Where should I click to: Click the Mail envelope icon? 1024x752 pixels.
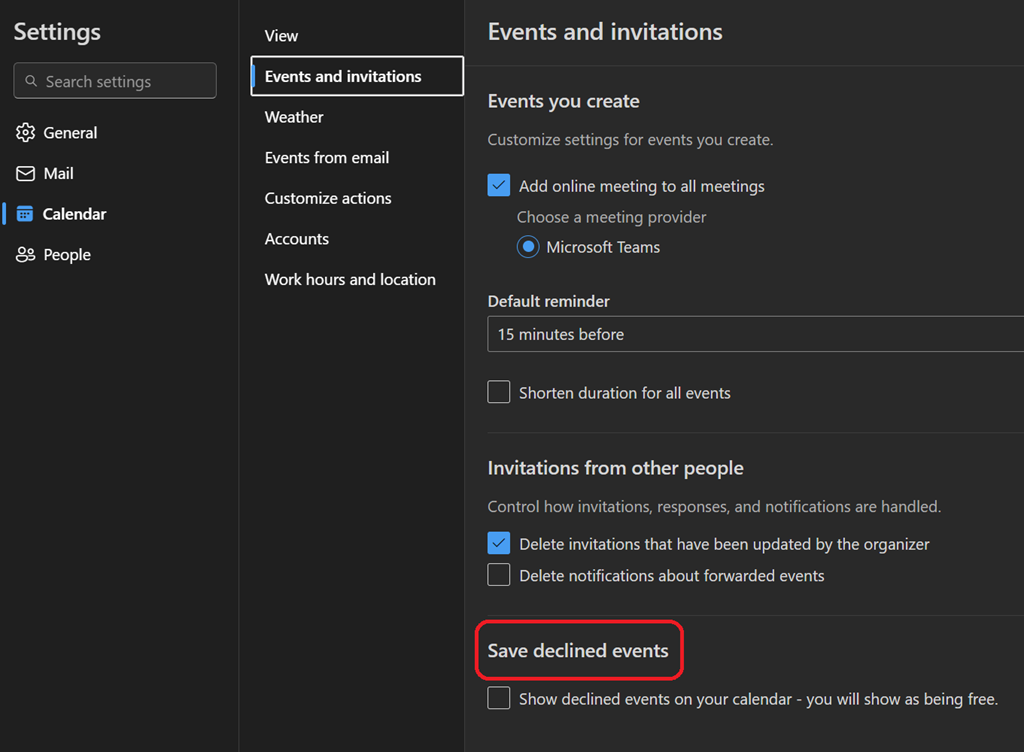[x=25, y=174]
